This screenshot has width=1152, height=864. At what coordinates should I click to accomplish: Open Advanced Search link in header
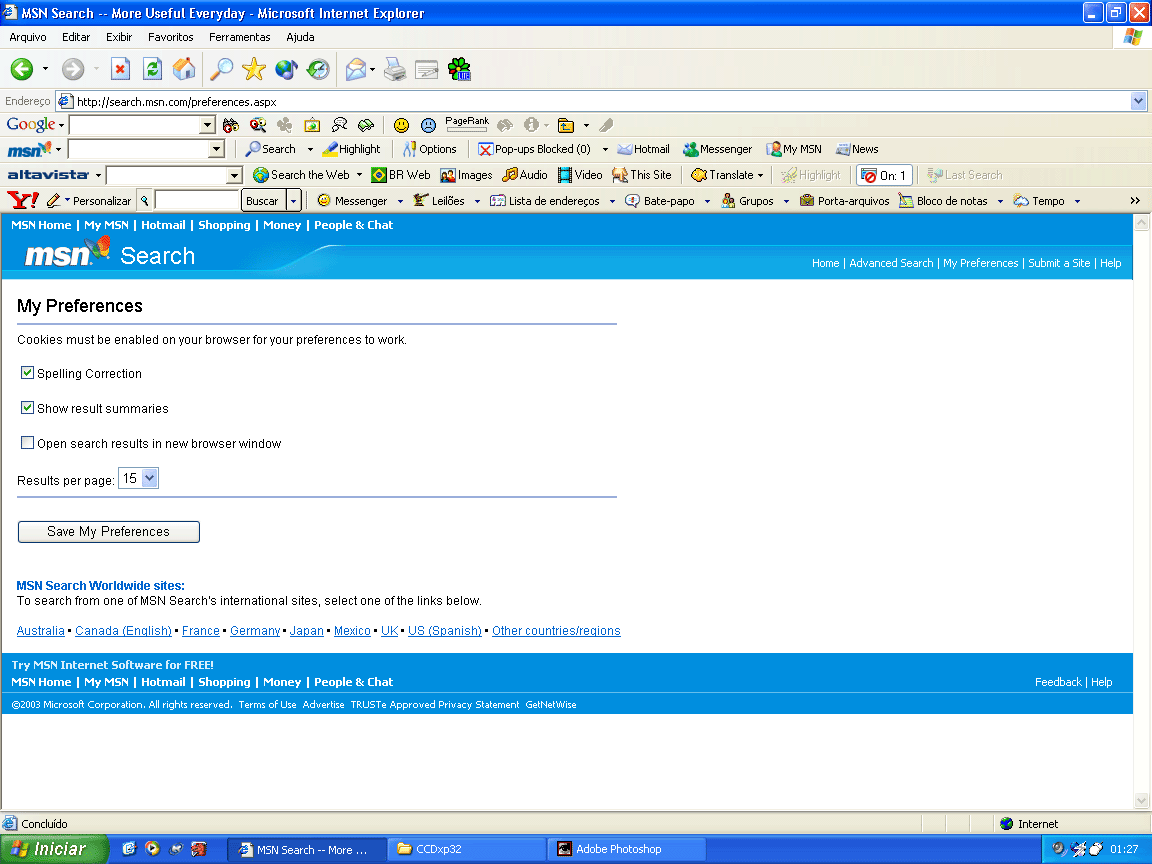[x=891, y=263]
